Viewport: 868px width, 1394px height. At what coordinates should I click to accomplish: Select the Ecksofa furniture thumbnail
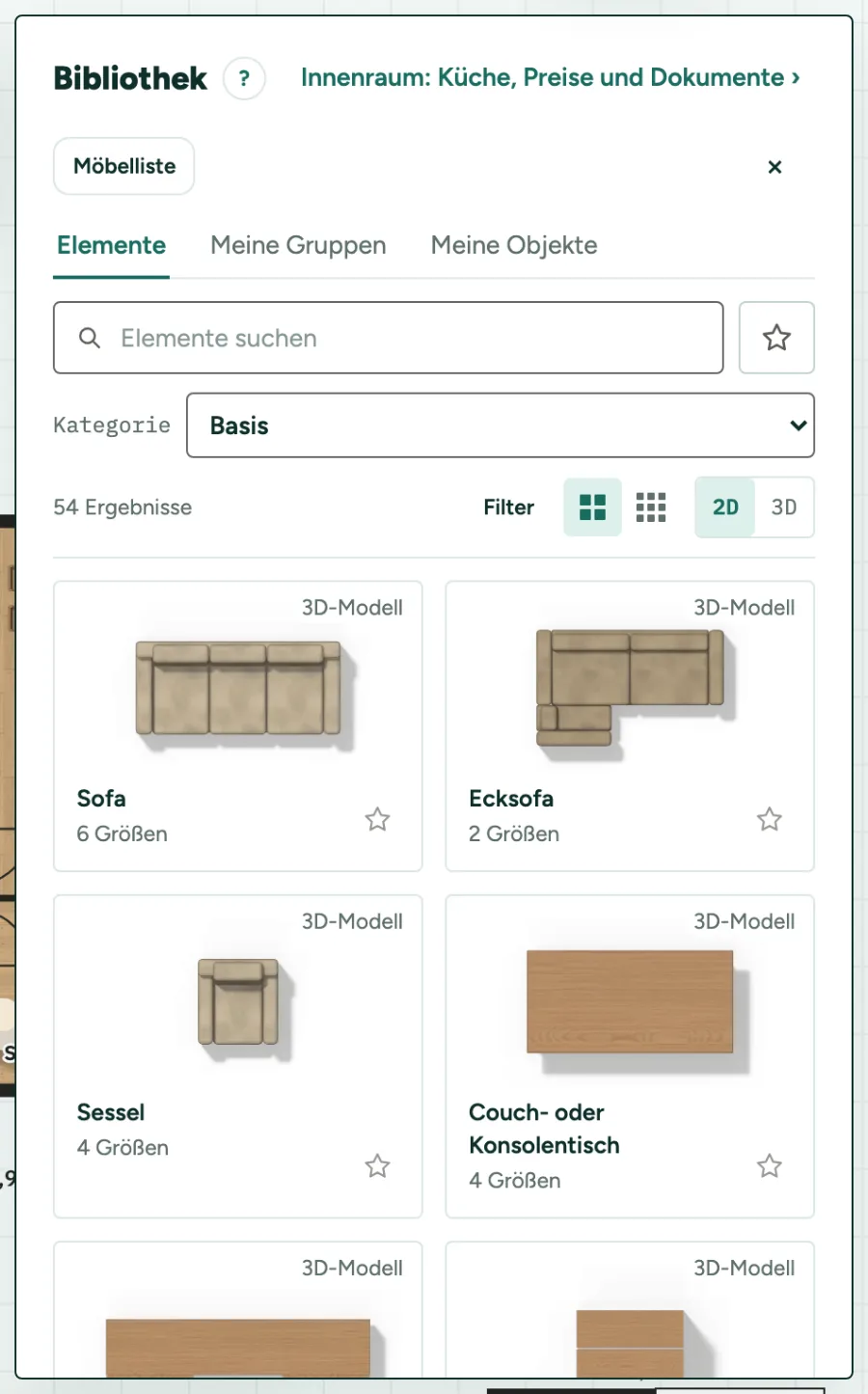(630, 687)
